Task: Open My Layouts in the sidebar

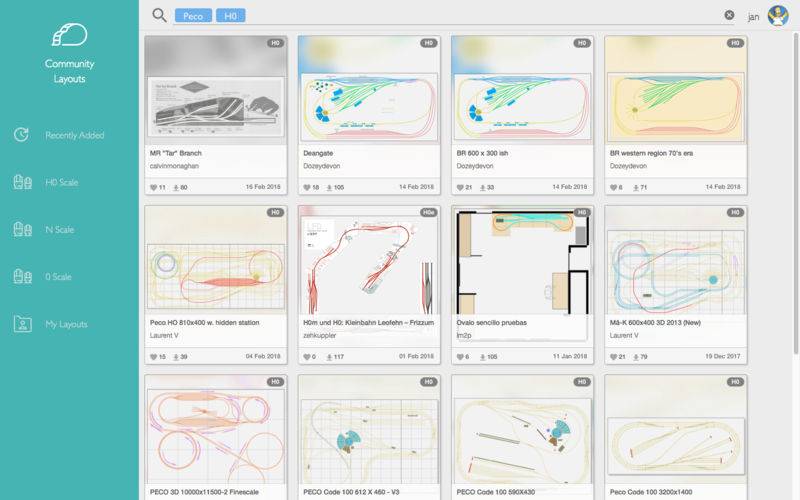Action: pyautogui.click(x=66, y=324)
